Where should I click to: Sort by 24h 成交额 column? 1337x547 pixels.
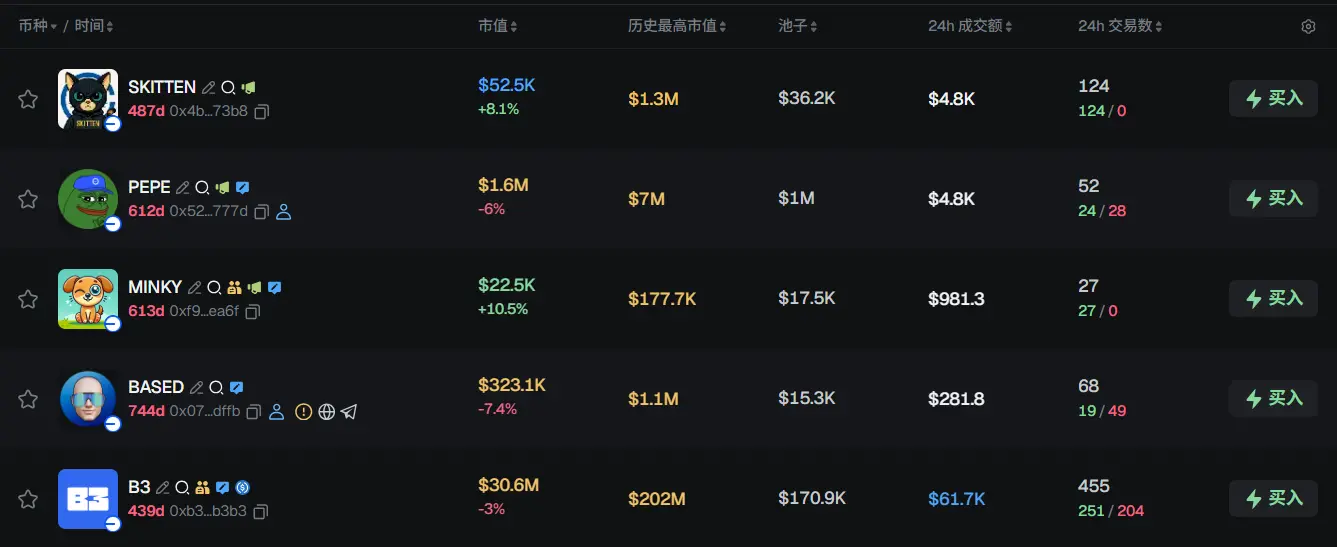pos(969,26)
